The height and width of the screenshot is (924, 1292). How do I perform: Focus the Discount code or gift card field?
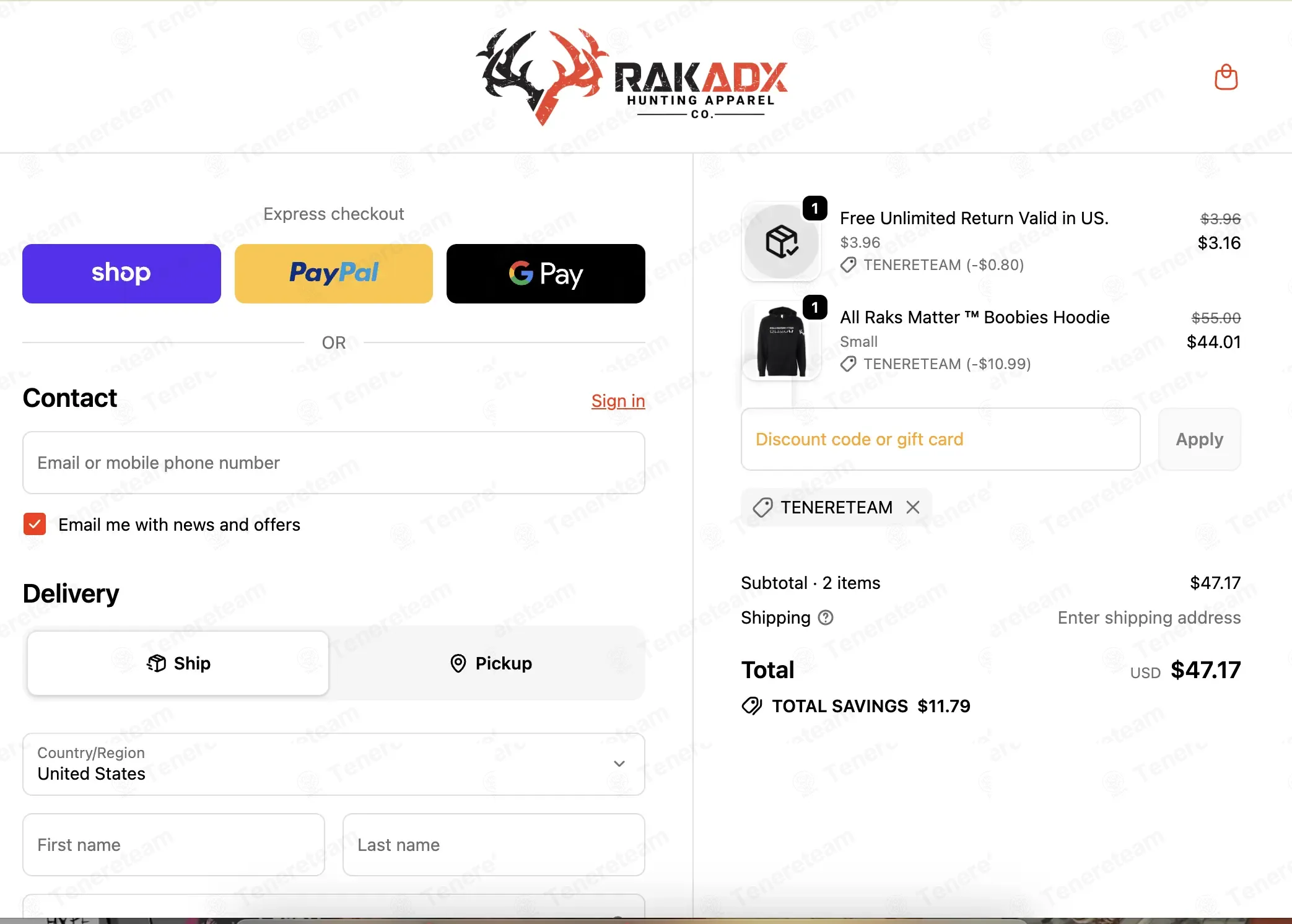click(940, 439)
